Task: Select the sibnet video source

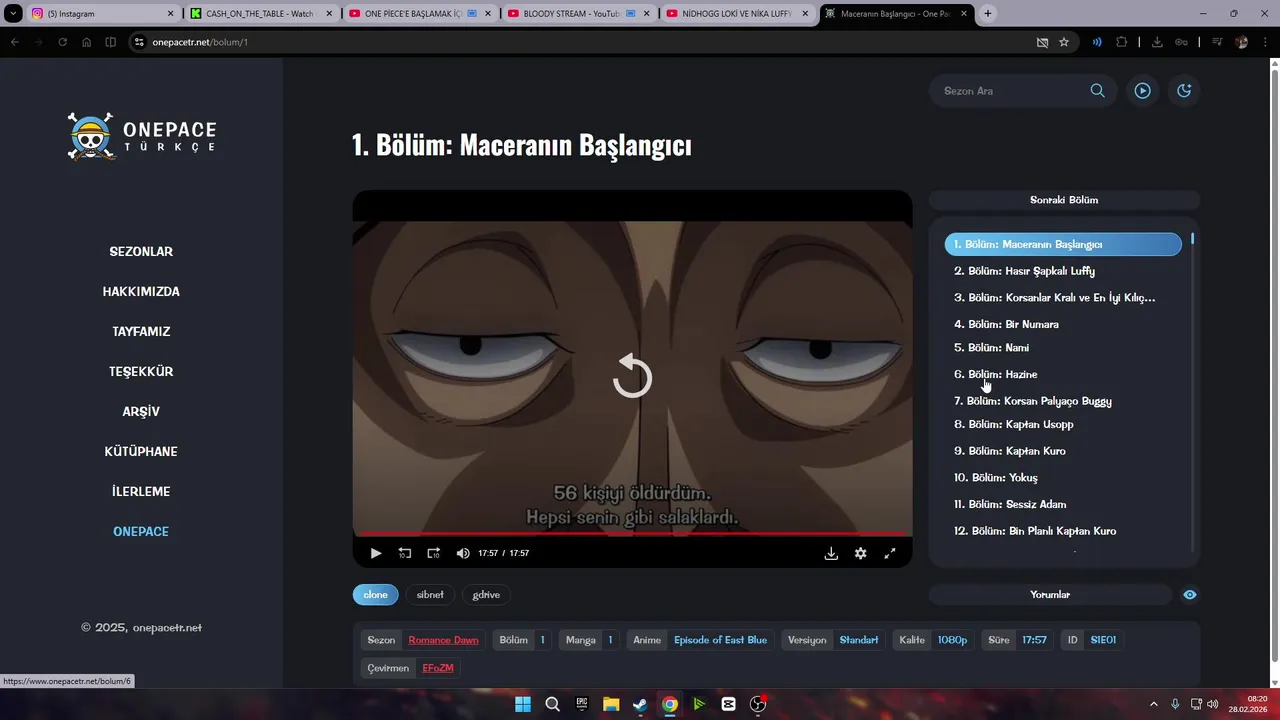Action: [430, 595]
